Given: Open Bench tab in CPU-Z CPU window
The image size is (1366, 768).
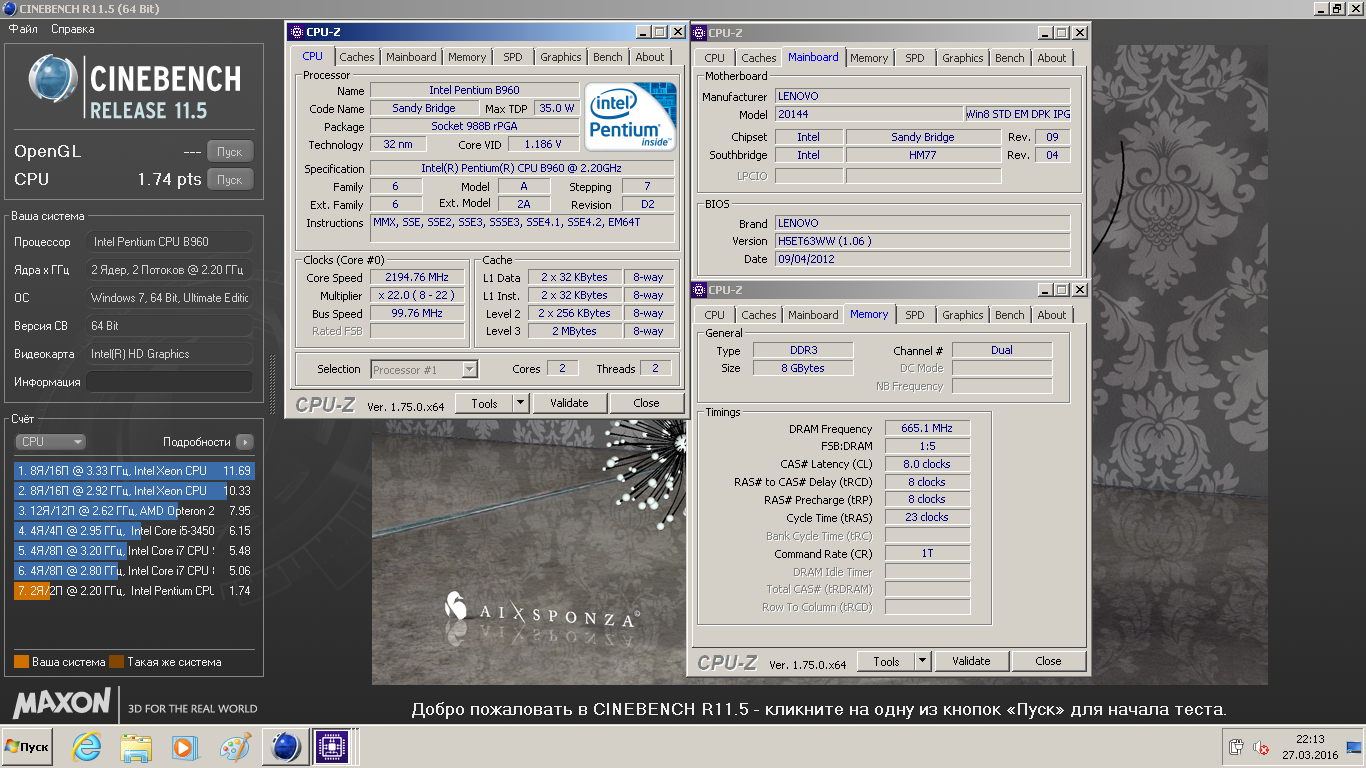Looking at the screenshot, I should (608, 57).
